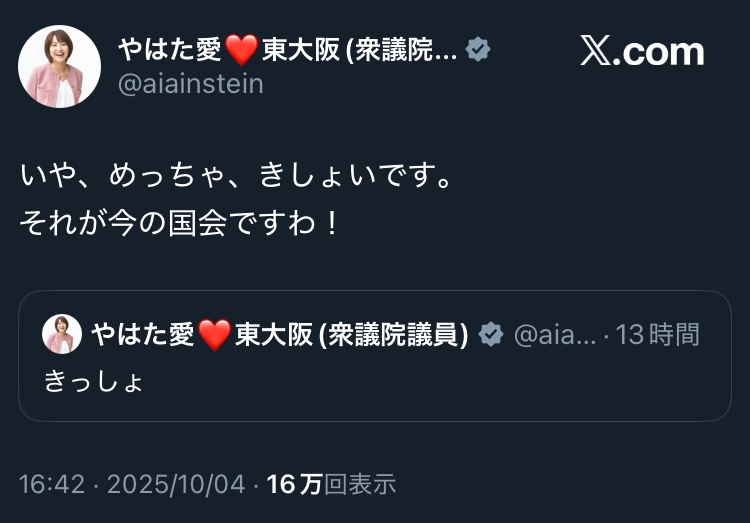Click the red heart emoji in the quoted post name
750x523 pixels.
214,335
